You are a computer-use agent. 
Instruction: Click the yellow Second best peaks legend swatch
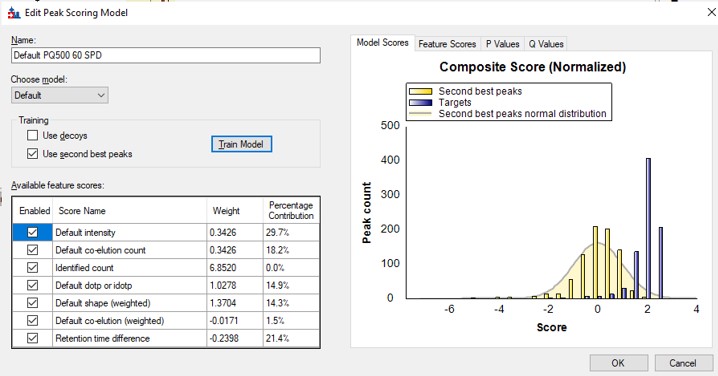click(x=420, y=91)
